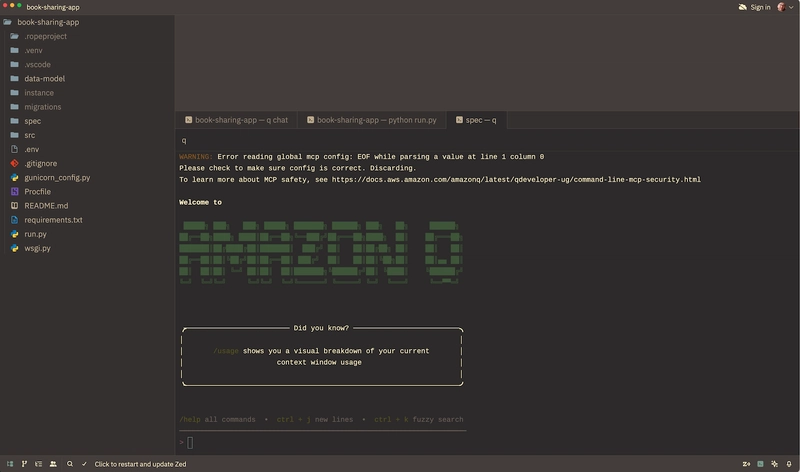Open the Procfile
The image size is (800, 472).
37,191
